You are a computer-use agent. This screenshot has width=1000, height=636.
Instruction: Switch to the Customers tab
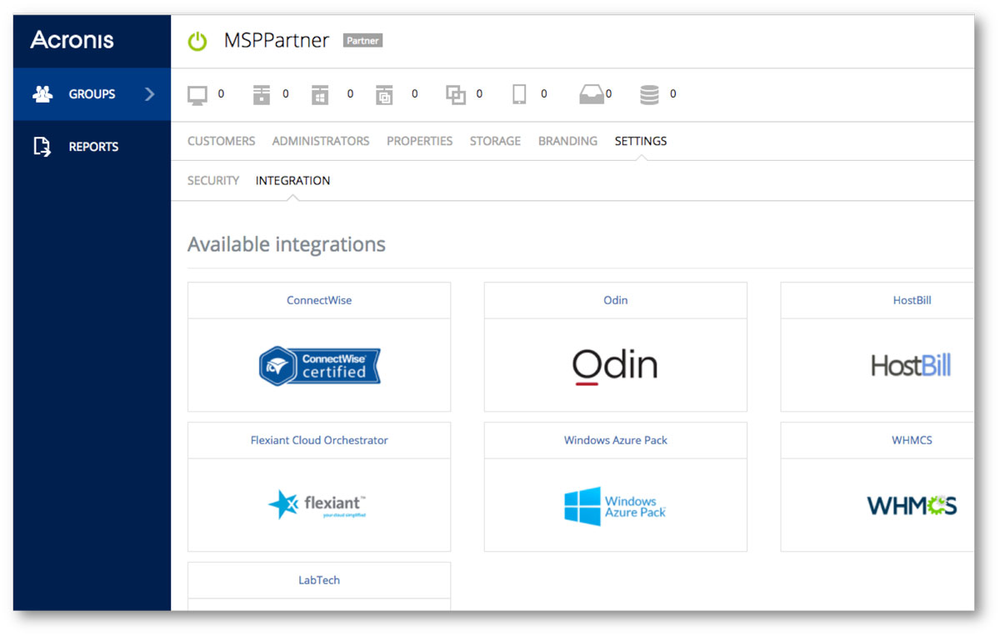(221, 141)
